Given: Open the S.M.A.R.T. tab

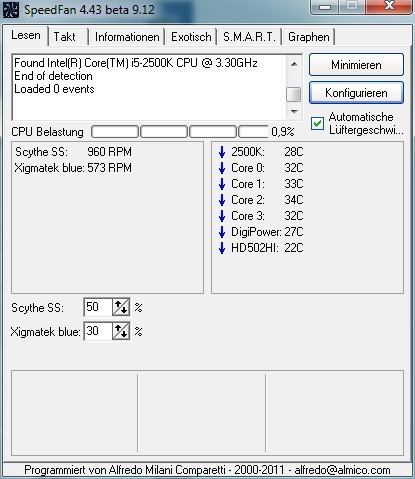Looking at the screenshot, I should [249, 37].
